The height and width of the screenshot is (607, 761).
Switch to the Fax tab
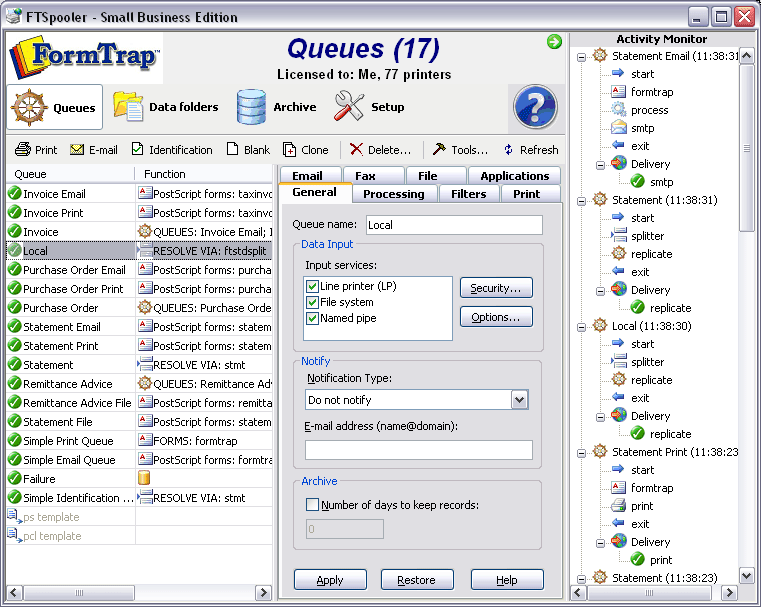[373, 175]
